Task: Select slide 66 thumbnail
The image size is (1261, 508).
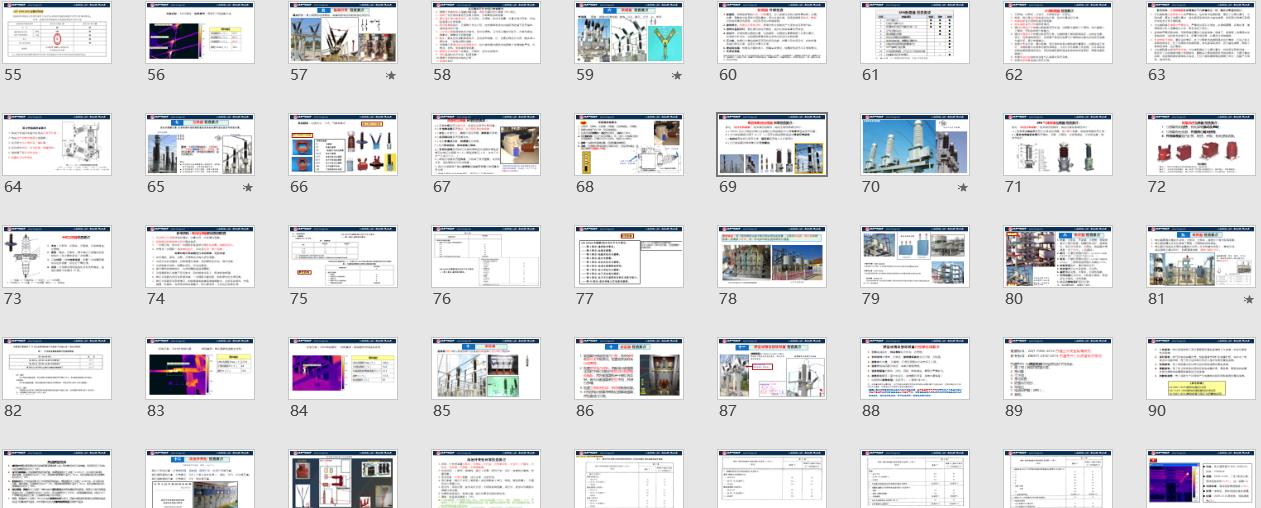Action: tap(343, 145)
